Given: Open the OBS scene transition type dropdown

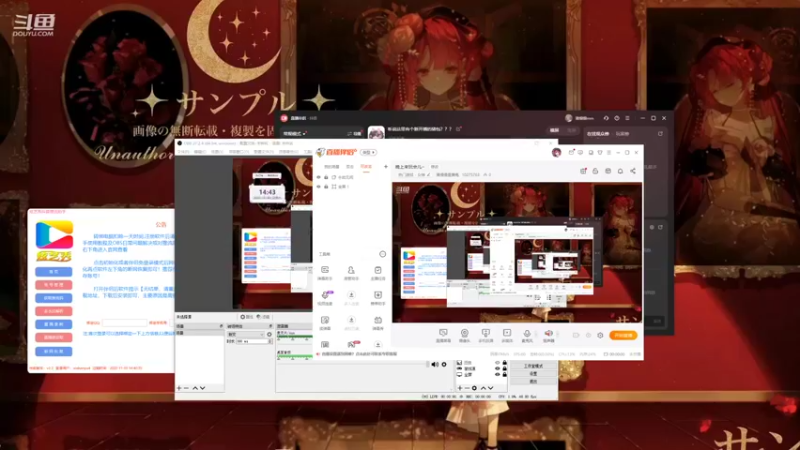Looking at the screenshot, I should tap(246, 334).
